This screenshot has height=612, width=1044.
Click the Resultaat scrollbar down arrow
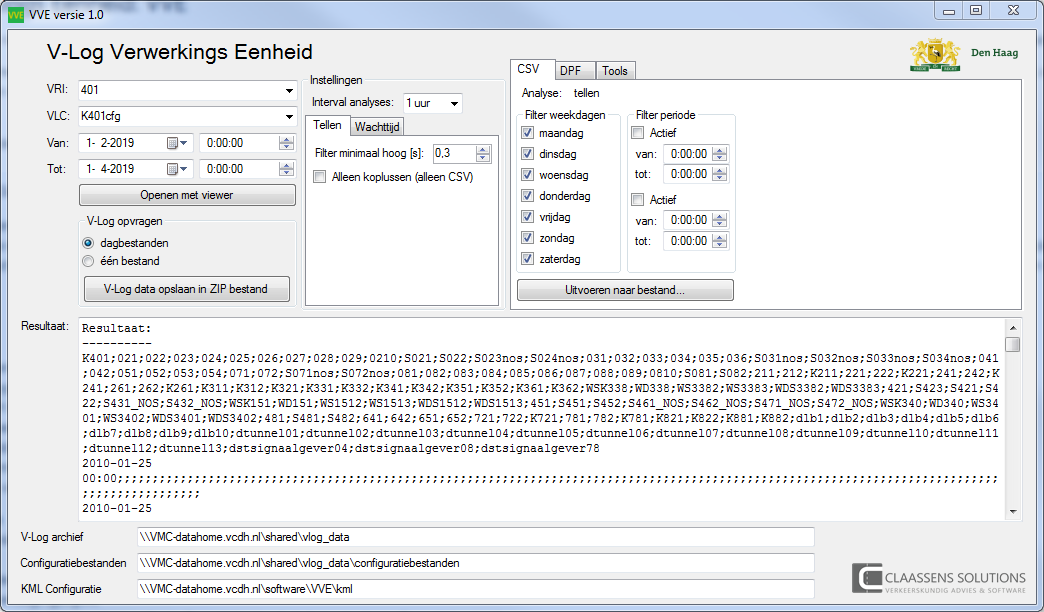pyautogui.click(x=1013, y=512)
